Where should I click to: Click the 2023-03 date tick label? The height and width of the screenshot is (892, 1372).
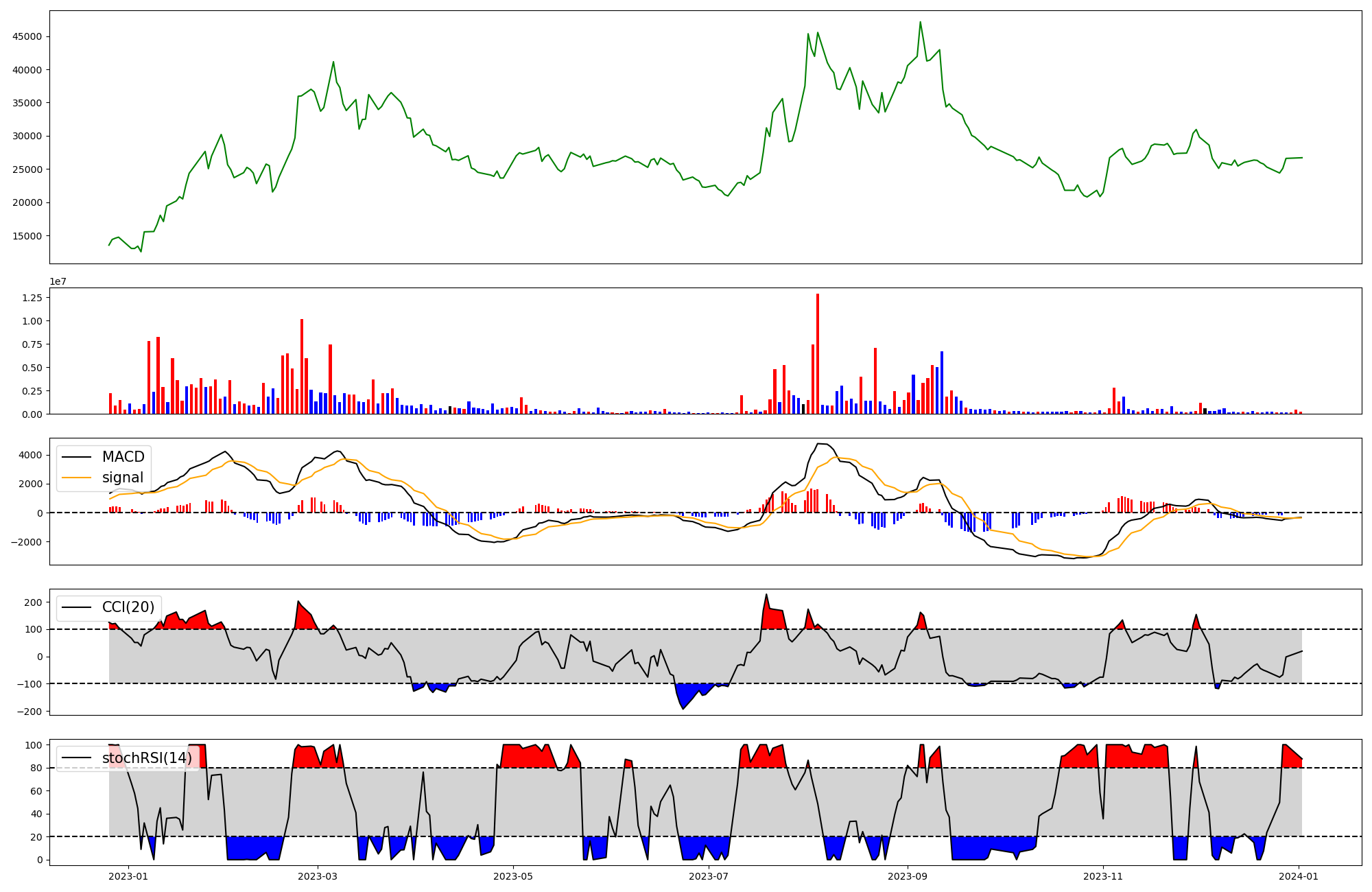point(318,876)
